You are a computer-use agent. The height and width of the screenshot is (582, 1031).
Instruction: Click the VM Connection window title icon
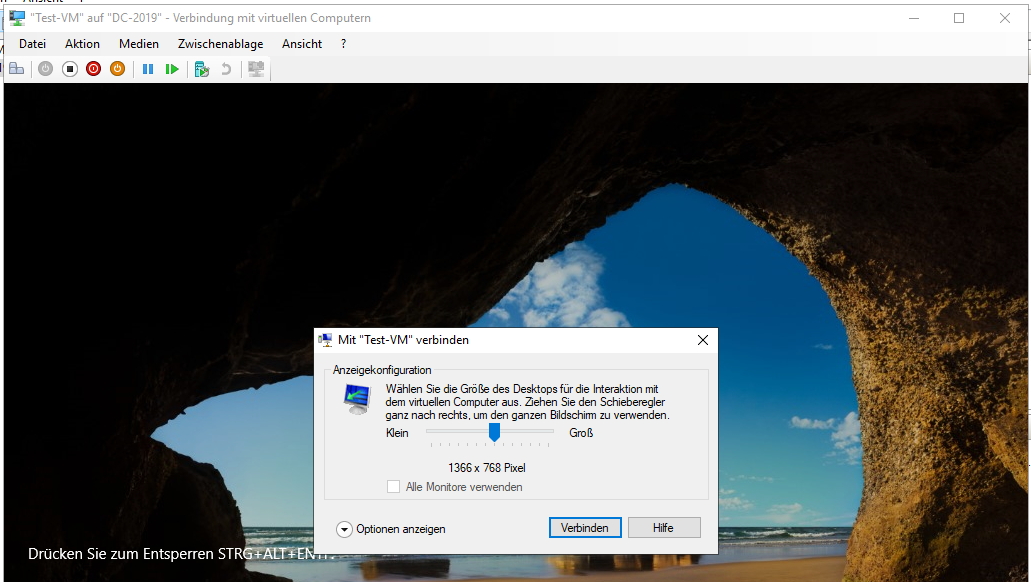[17, 18]
